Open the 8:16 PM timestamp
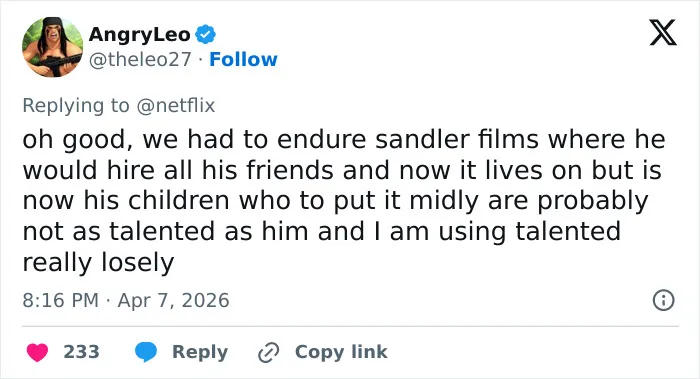The image size is (700, 379). click(61, 300)
